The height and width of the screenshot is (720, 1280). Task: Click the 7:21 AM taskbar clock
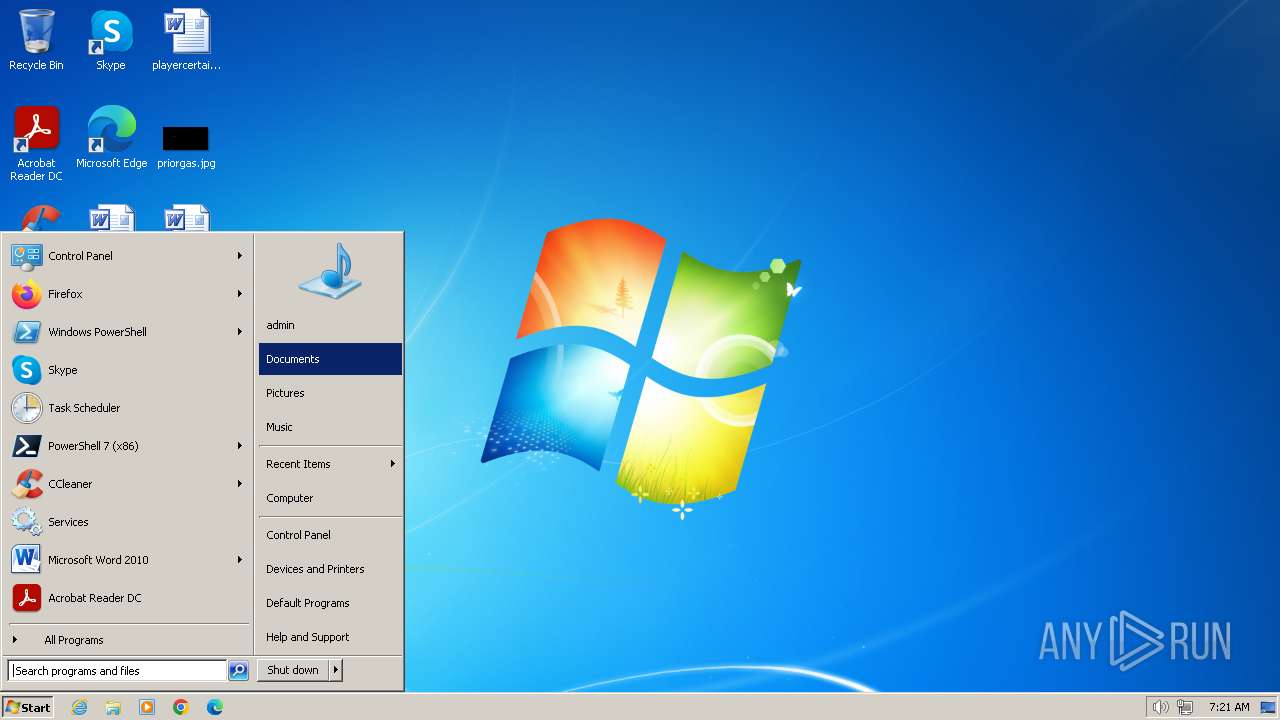pyautogui.click(x=1229, y=707)
